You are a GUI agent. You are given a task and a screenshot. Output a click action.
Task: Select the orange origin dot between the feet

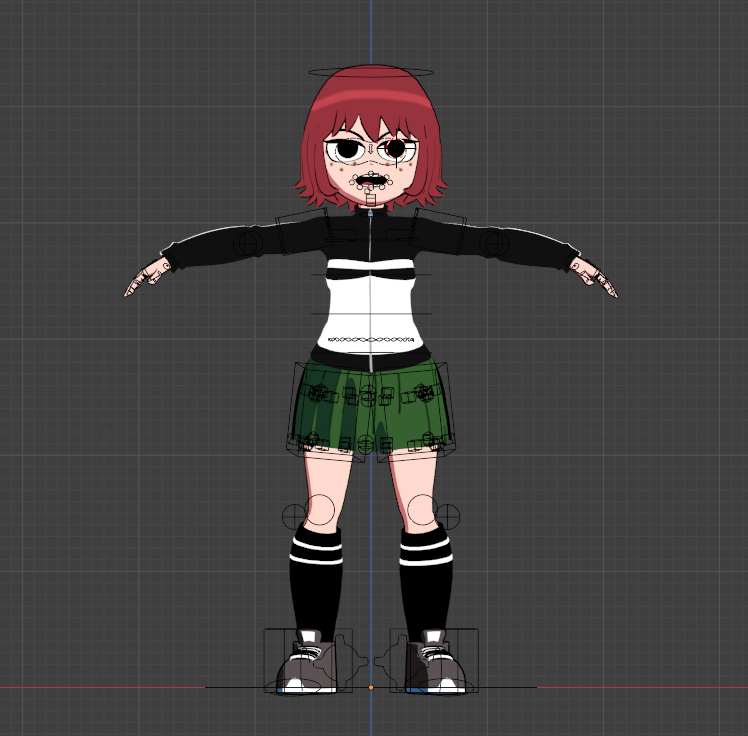371,687
